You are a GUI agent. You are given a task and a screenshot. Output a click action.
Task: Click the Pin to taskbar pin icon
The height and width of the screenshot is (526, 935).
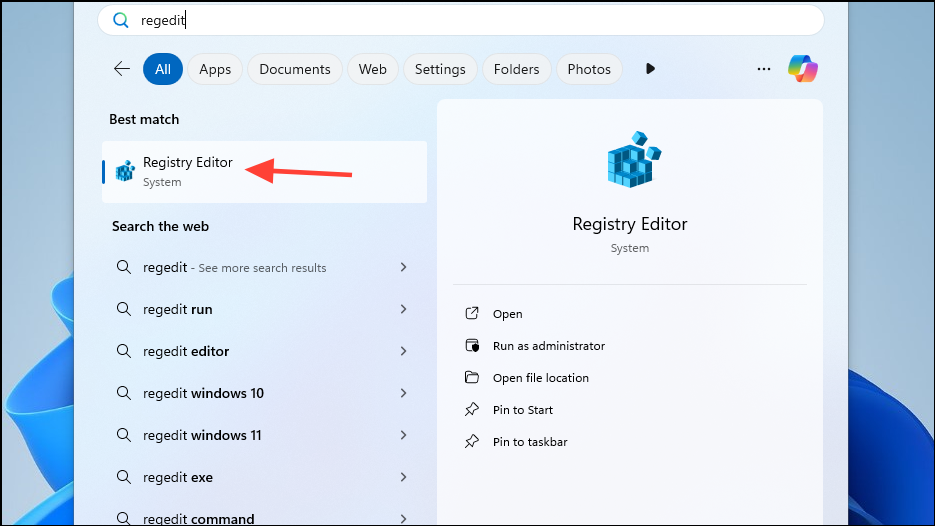pyautogui.click(x=472, y=441)
